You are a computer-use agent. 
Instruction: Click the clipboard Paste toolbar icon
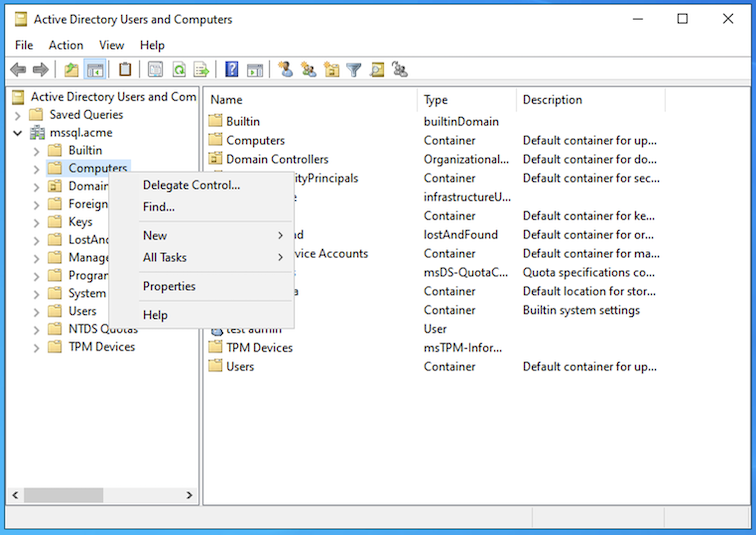pyautogui.click(x=125, y=70)
